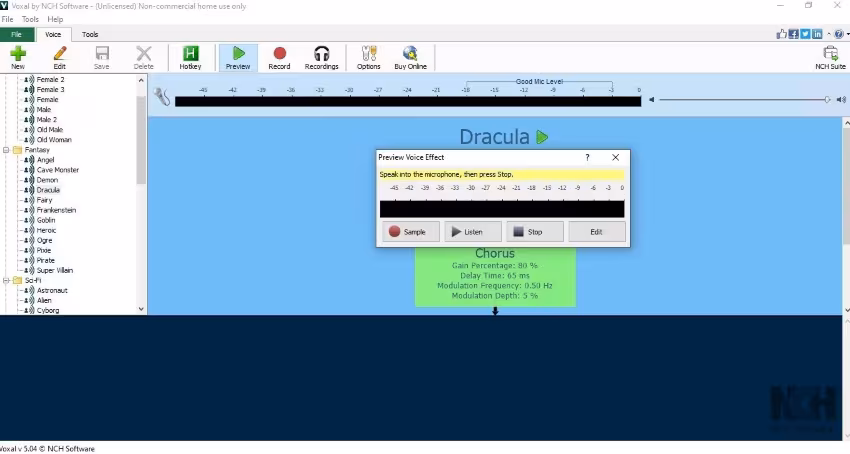Select Female 2 voice
This screenshot has width=850, height=454.
(x=50, y=80)
